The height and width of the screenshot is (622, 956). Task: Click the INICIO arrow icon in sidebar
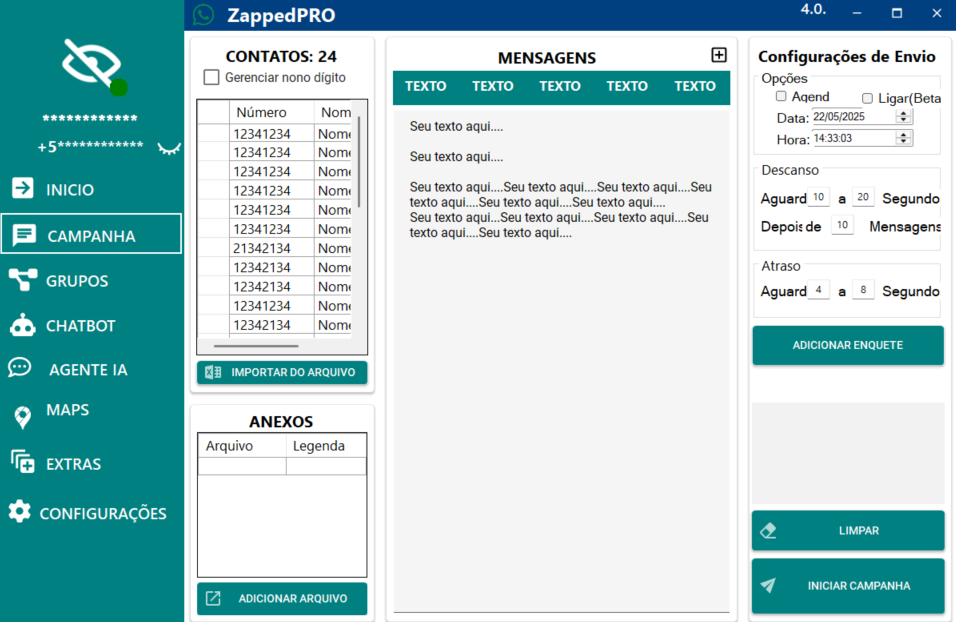[x=23, y=188]
